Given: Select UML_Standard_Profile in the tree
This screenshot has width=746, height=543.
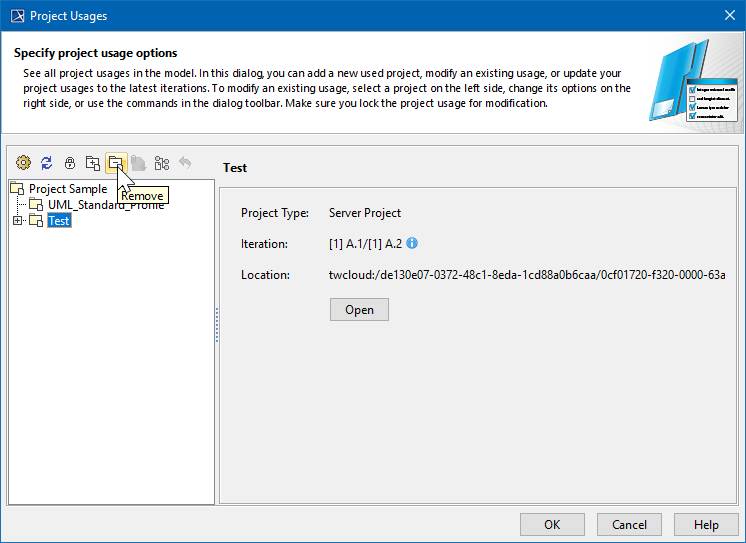Looking at the screenshot, I should [105, 205].
